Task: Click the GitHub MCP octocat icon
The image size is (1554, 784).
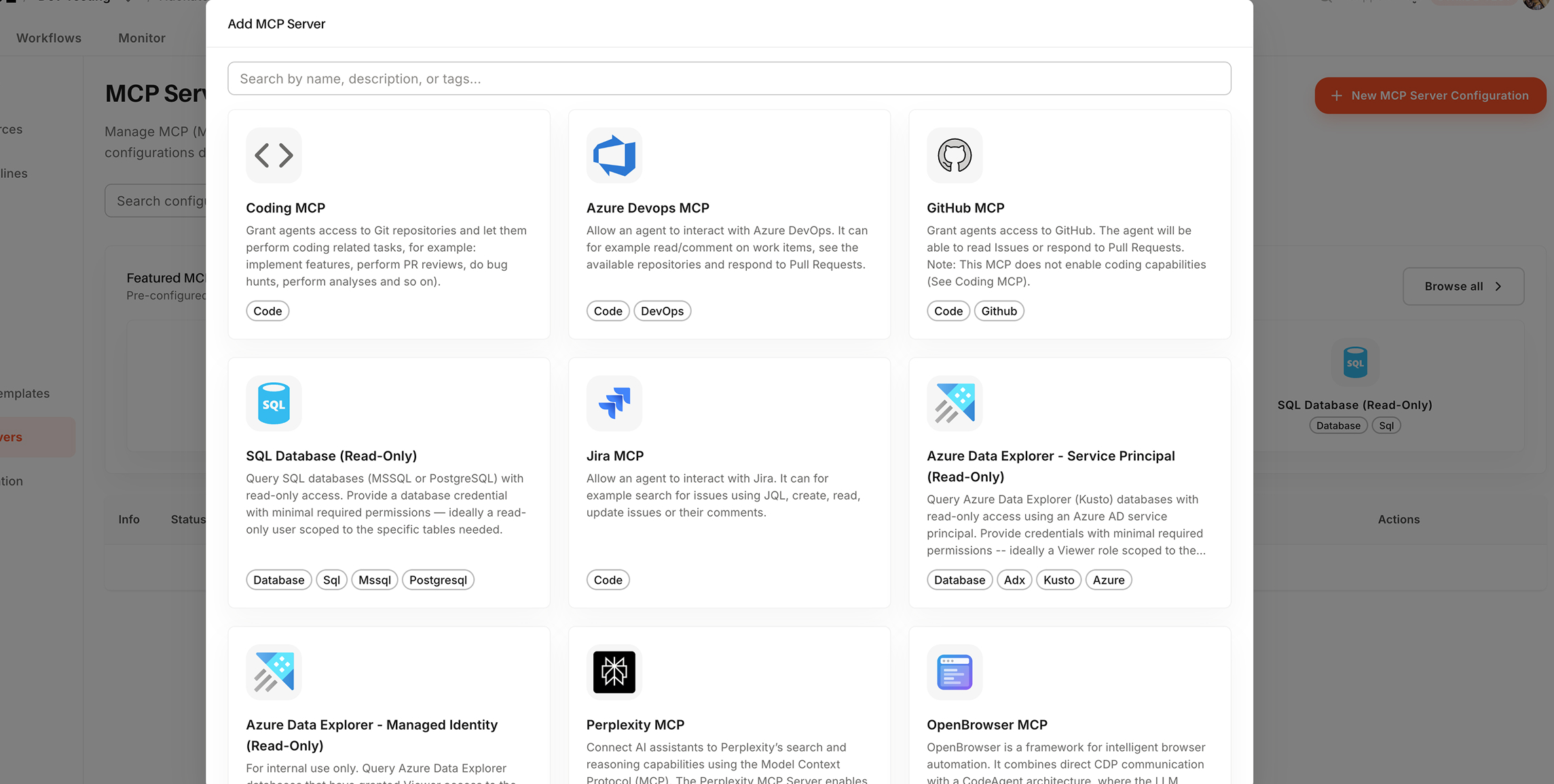Action: coord(955,155)
